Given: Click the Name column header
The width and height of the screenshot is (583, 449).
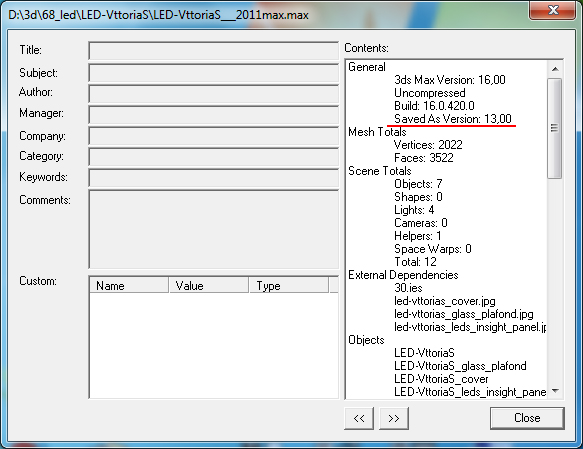Looking at the screenshot, I should (129, 285).
